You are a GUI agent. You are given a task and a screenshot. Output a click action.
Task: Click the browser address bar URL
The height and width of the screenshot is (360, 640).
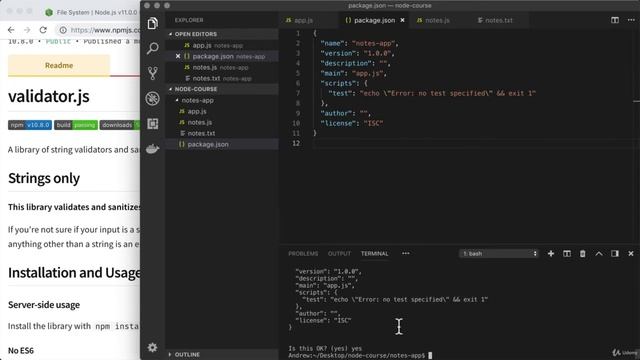click(105, 30)
